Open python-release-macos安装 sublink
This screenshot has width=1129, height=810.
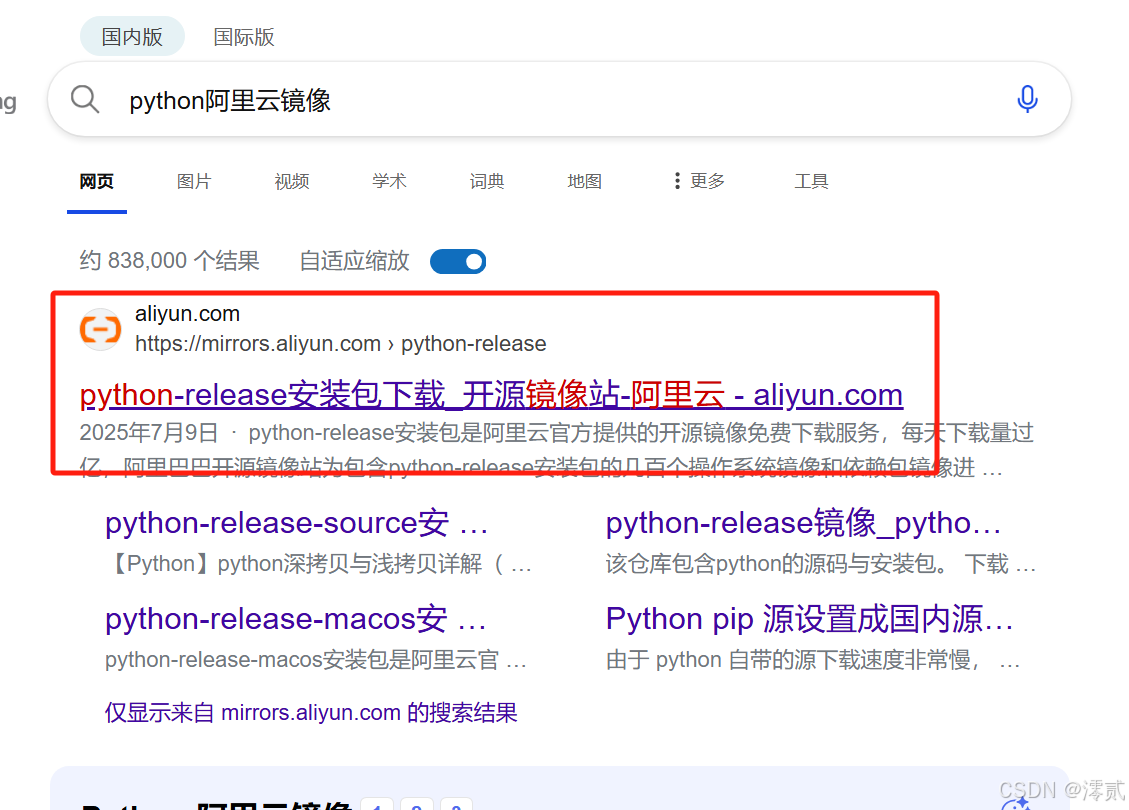(296, 618)
